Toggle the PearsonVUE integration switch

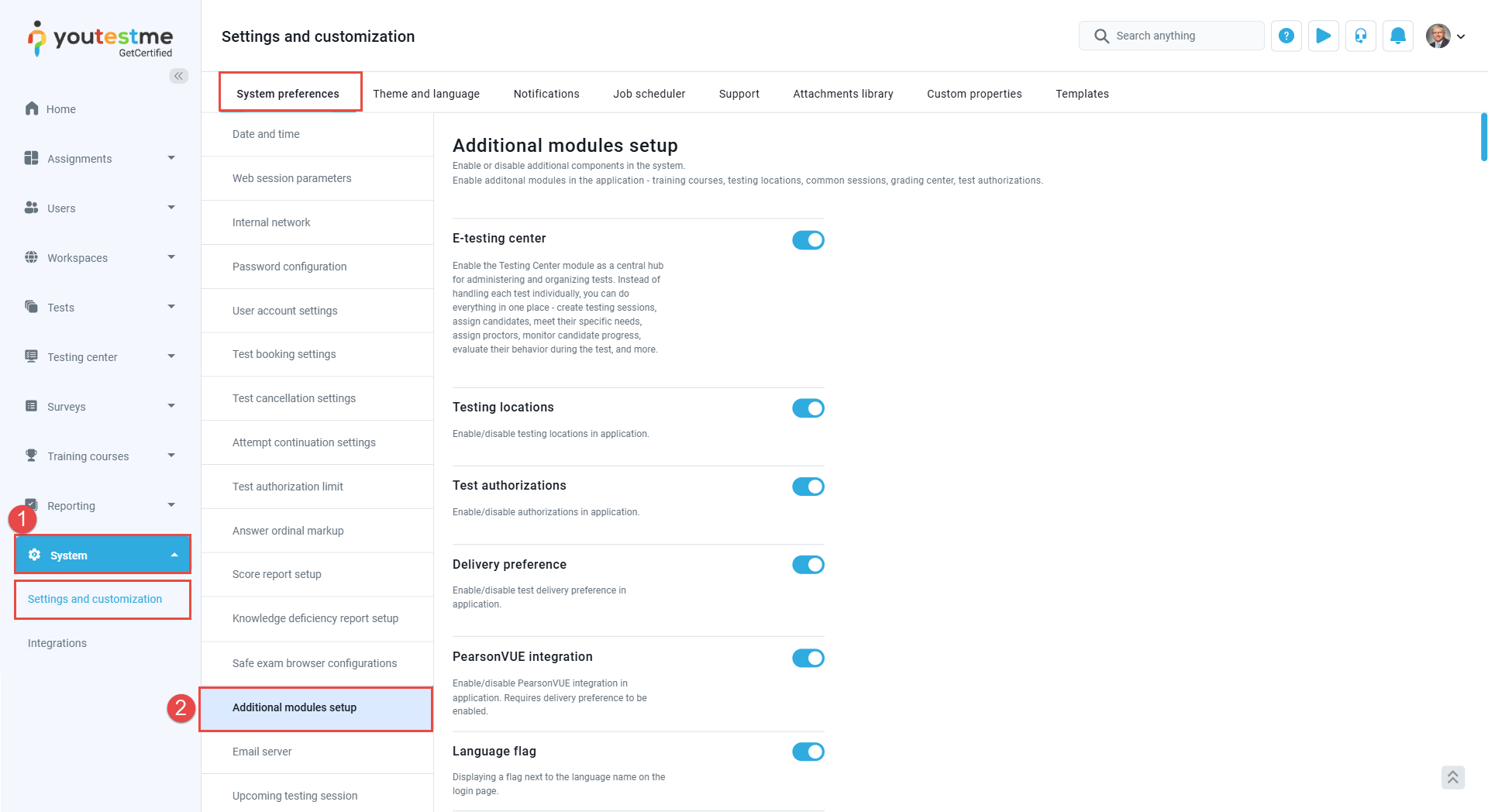tap(808, 658)
